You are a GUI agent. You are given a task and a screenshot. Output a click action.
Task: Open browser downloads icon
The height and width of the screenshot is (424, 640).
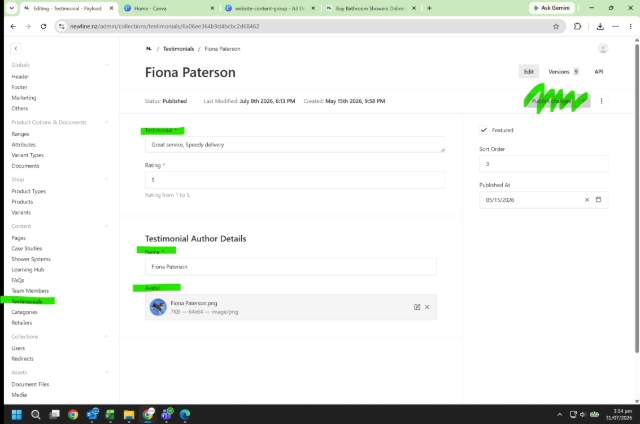[600, 26]
